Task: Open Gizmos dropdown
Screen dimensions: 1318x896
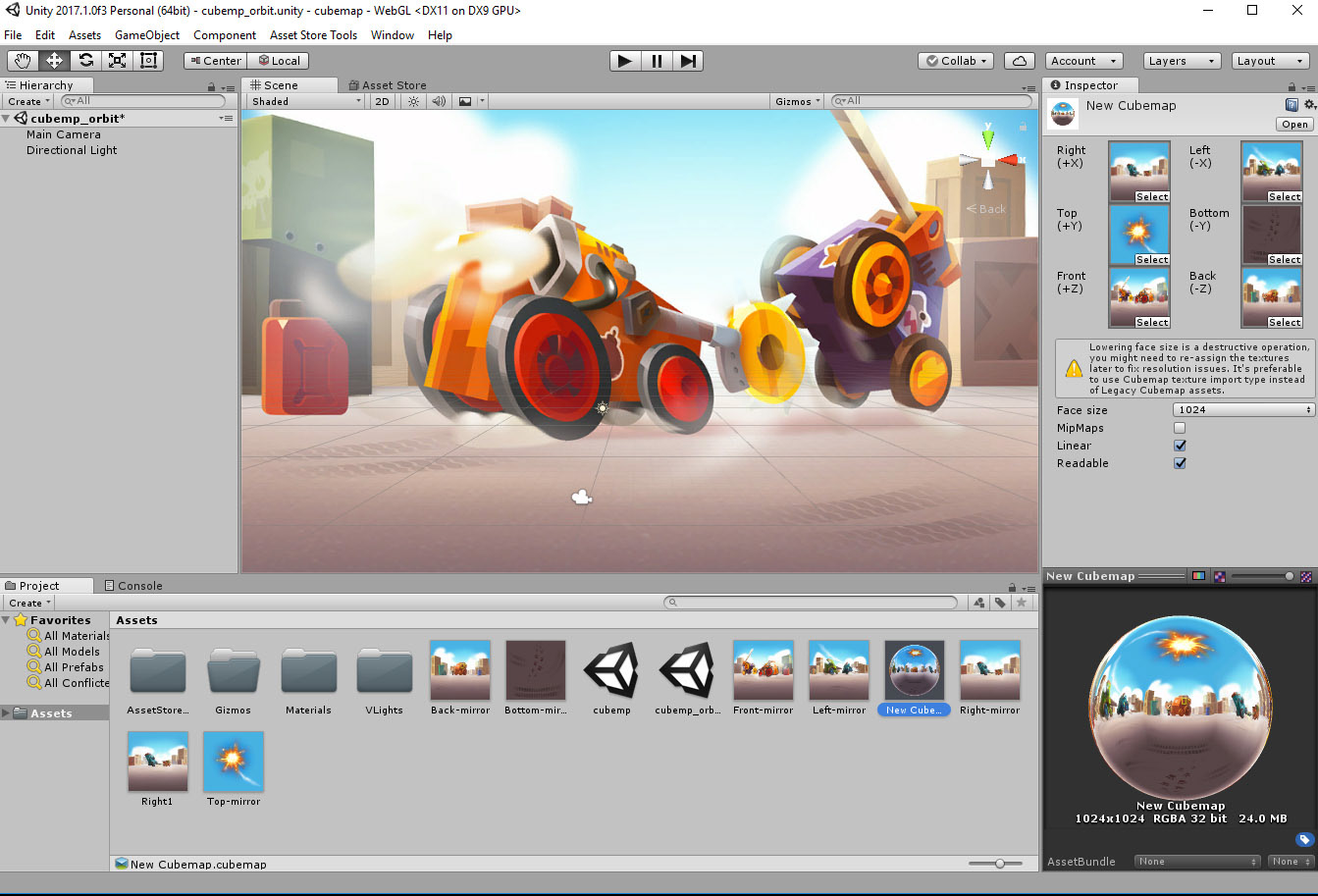Action: tap(798, 101)
